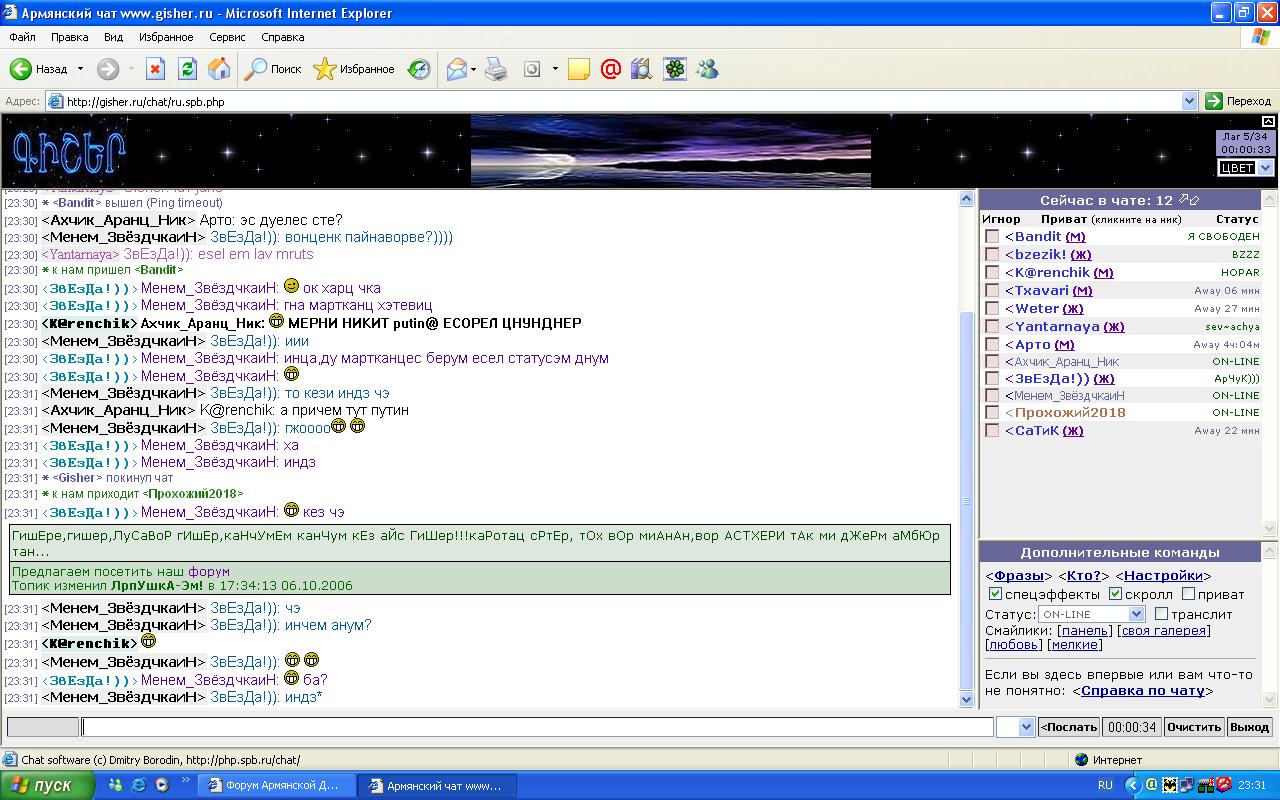This screenshot has height=800, width=1280.
Task: Open the Справка по чату link
Action: [x=1142, y=690]
